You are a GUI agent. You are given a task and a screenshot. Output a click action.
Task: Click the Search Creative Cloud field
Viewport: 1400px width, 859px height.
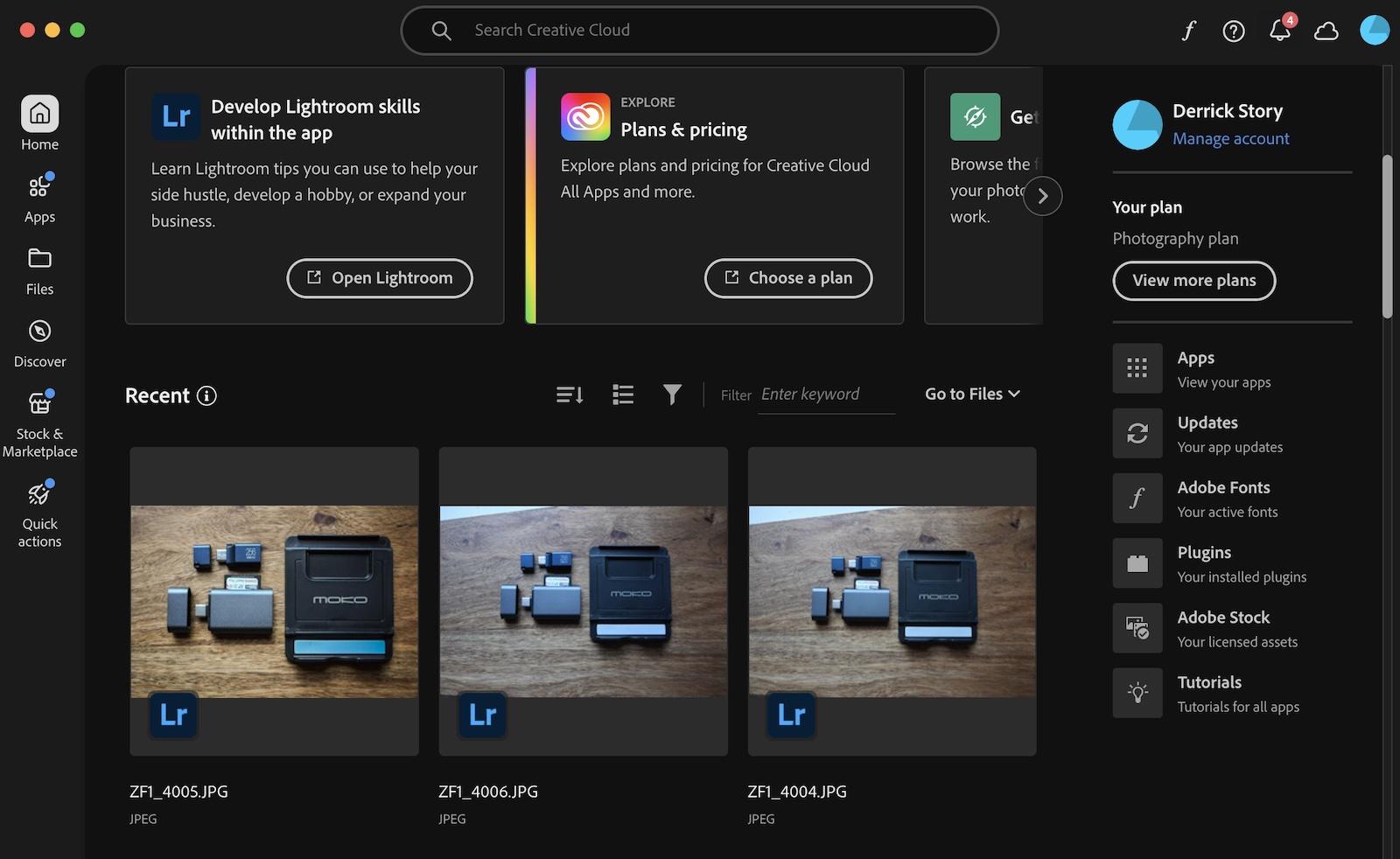699,31
